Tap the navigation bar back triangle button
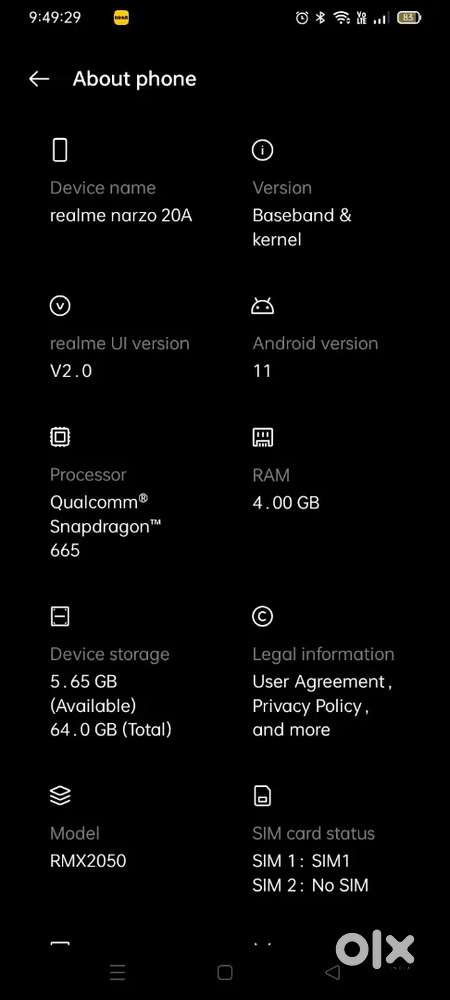Viewport: 450px width, 1000px height. (x=332, y=972)
